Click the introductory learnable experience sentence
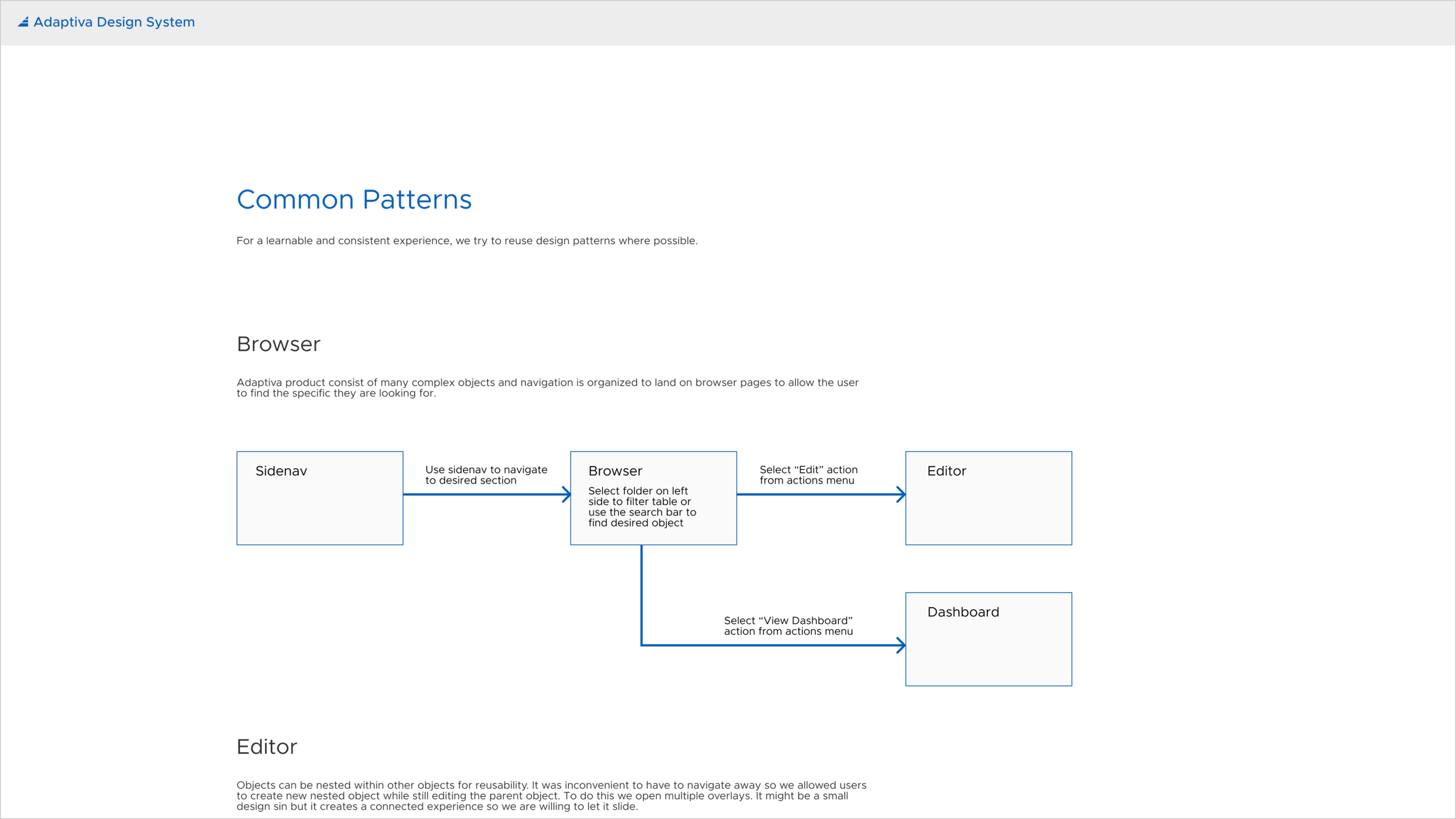Viewport: 1456px width, 819px height. click(467, 241)
